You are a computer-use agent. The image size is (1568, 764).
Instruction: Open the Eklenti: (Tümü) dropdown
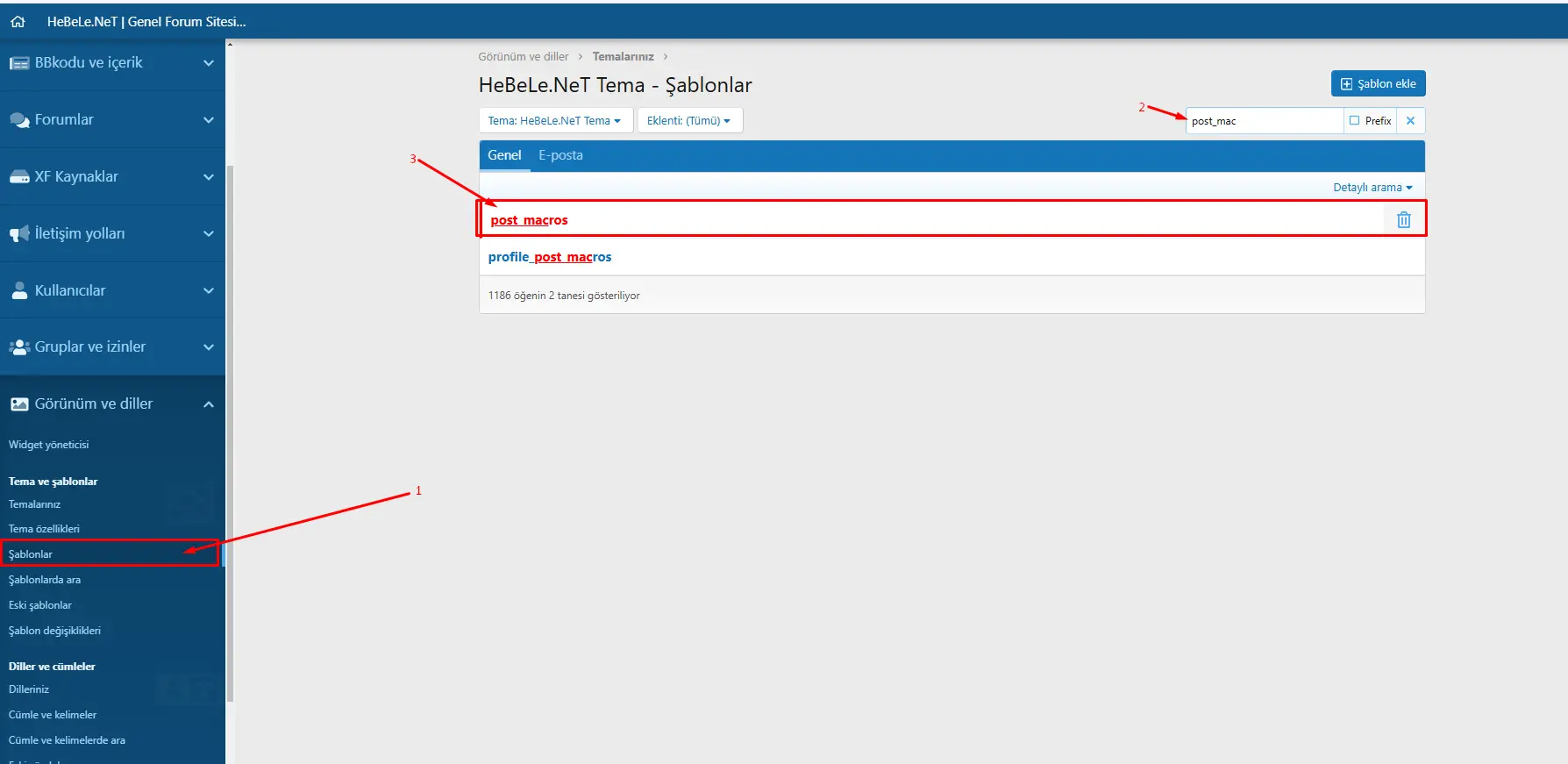(689, 121)
